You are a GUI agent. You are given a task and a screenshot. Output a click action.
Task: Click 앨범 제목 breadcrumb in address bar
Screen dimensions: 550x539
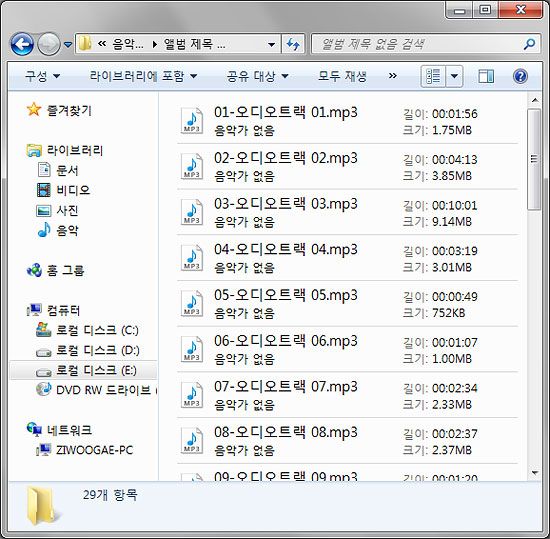(x=195, y=44)
